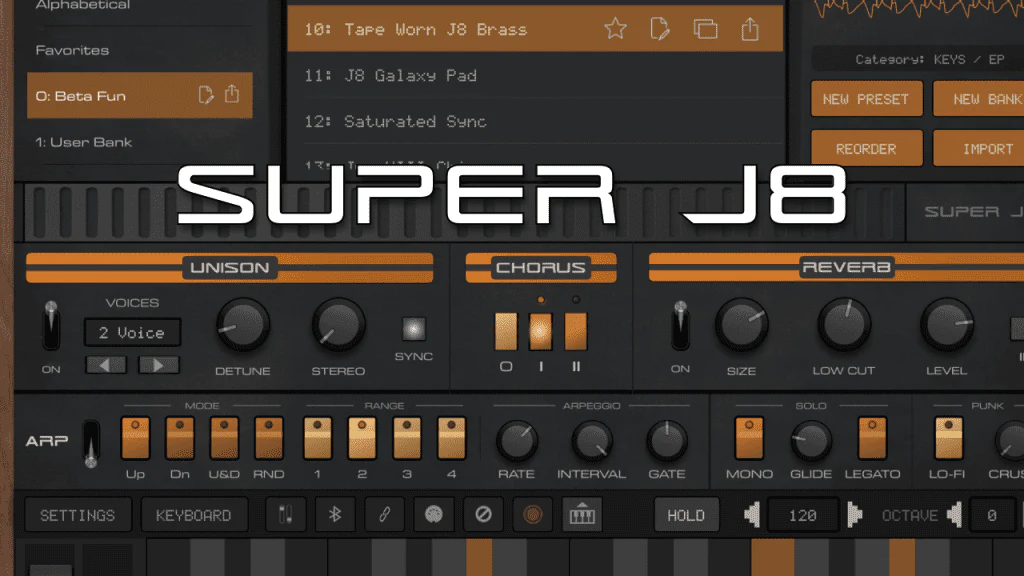Image resolution: width=1024 pixels, height=576 pixels.
Task: Open the slider controls icon in bottom toolbar
Action: (285, 515)
